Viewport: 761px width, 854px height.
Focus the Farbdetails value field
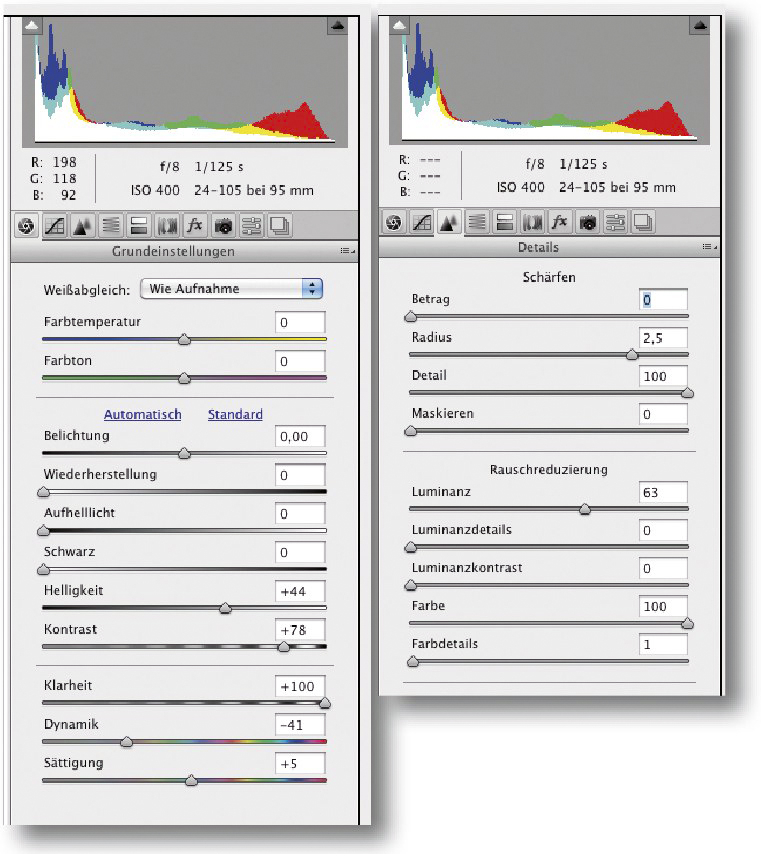coord(663,644)
